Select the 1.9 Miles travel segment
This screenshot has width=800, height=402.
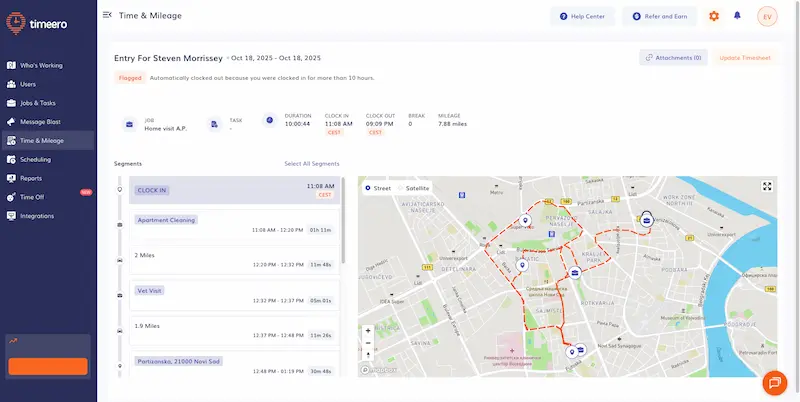pyautogui.click(x=234, y=331)
